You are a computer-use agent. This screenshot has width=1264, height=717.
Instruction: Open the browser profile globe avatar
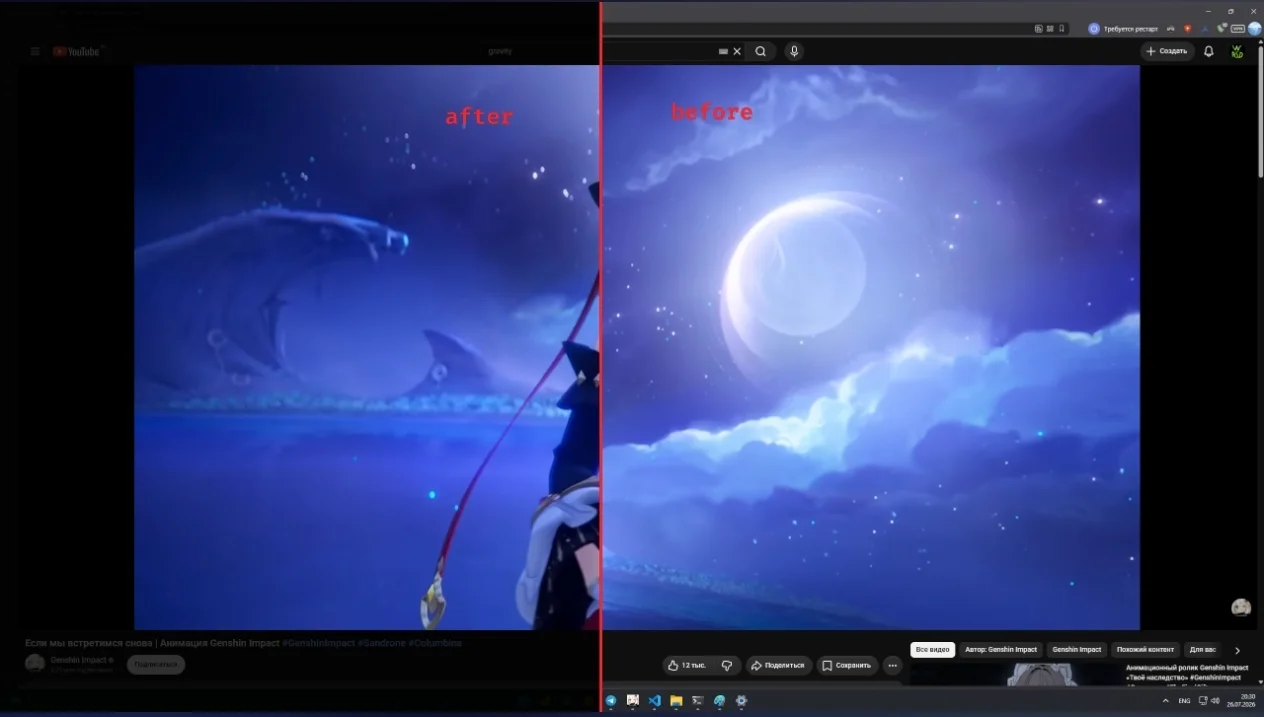click(x=1254, y=28)
